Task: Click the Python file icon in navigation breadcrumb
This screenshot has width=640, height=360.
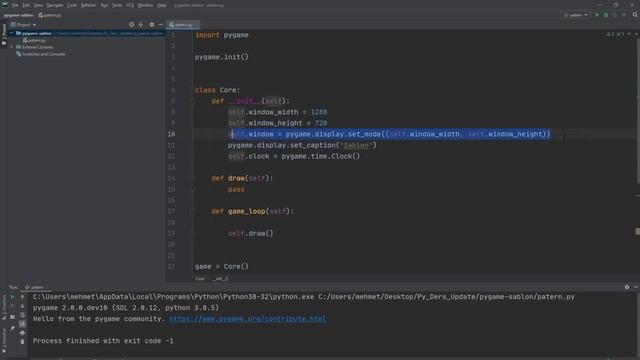Action: tap(40, 15)
